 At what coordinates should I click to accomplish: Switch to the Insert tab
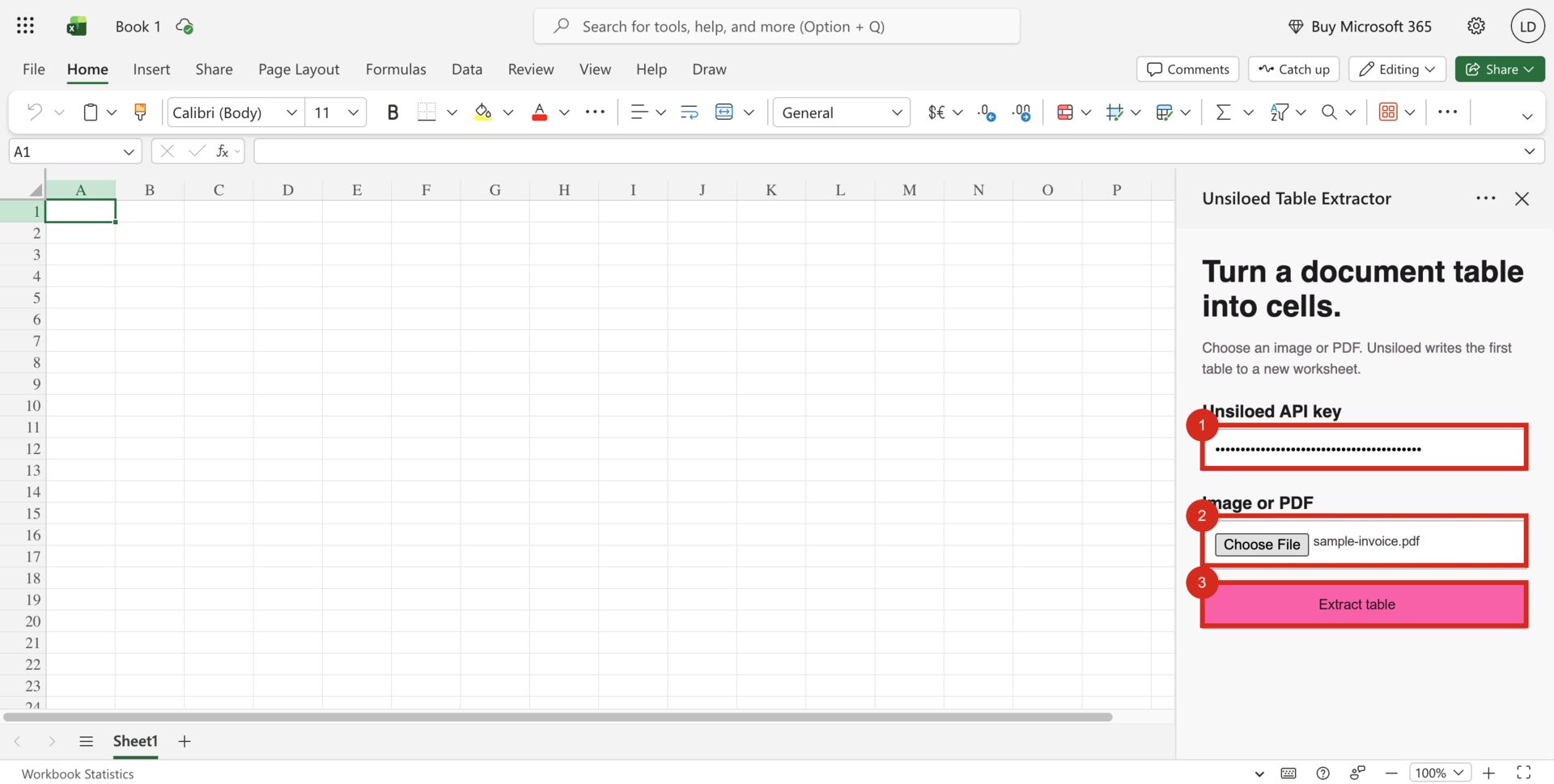151,69
